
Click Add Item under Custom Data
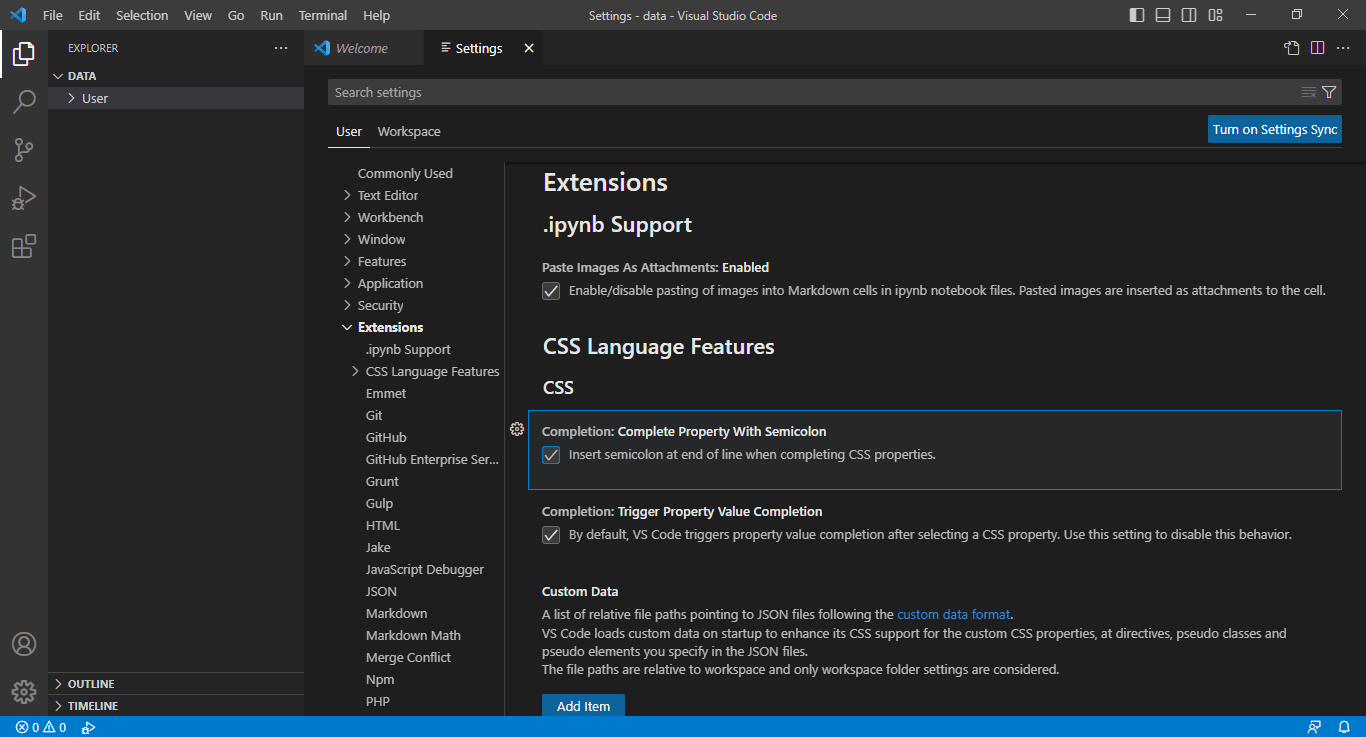[583, 705]
